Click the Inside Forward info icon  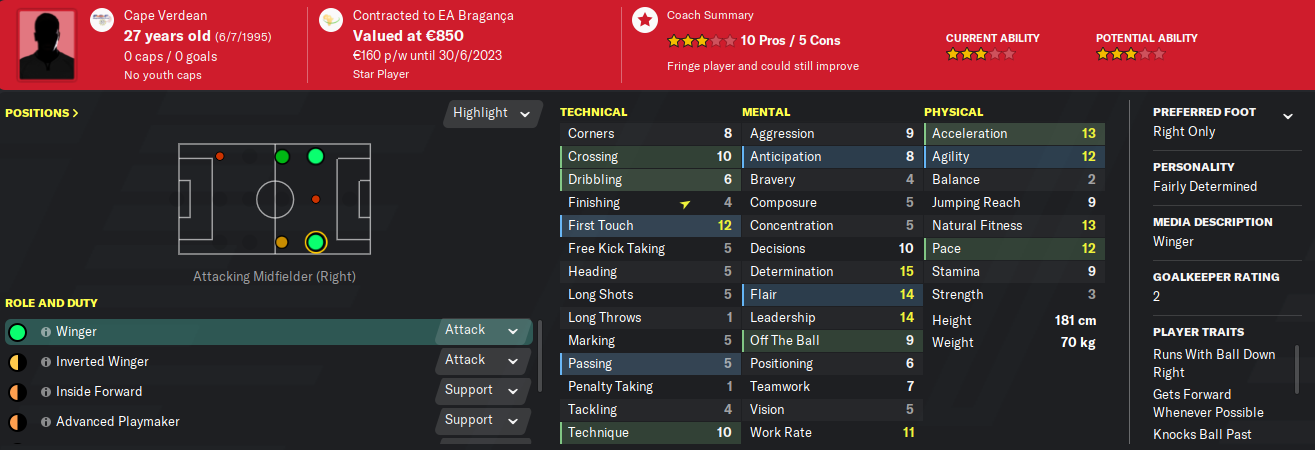(46, 392)
